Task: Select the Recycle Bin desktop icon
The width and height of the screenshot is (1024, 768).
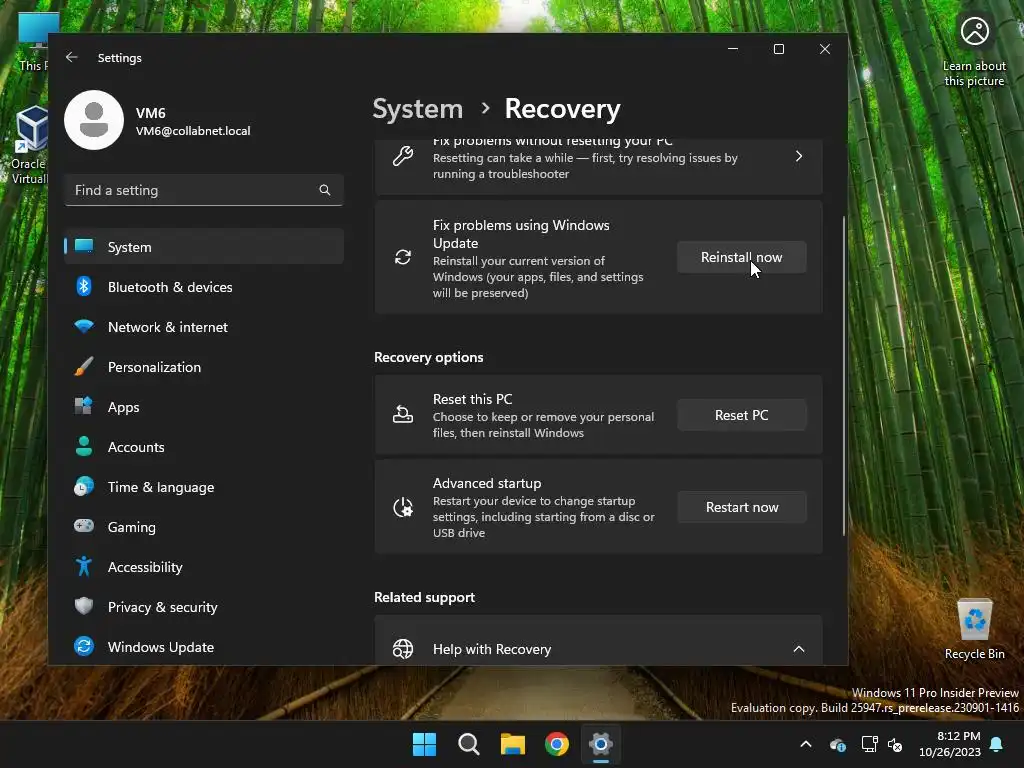Action: pos(974,628)
